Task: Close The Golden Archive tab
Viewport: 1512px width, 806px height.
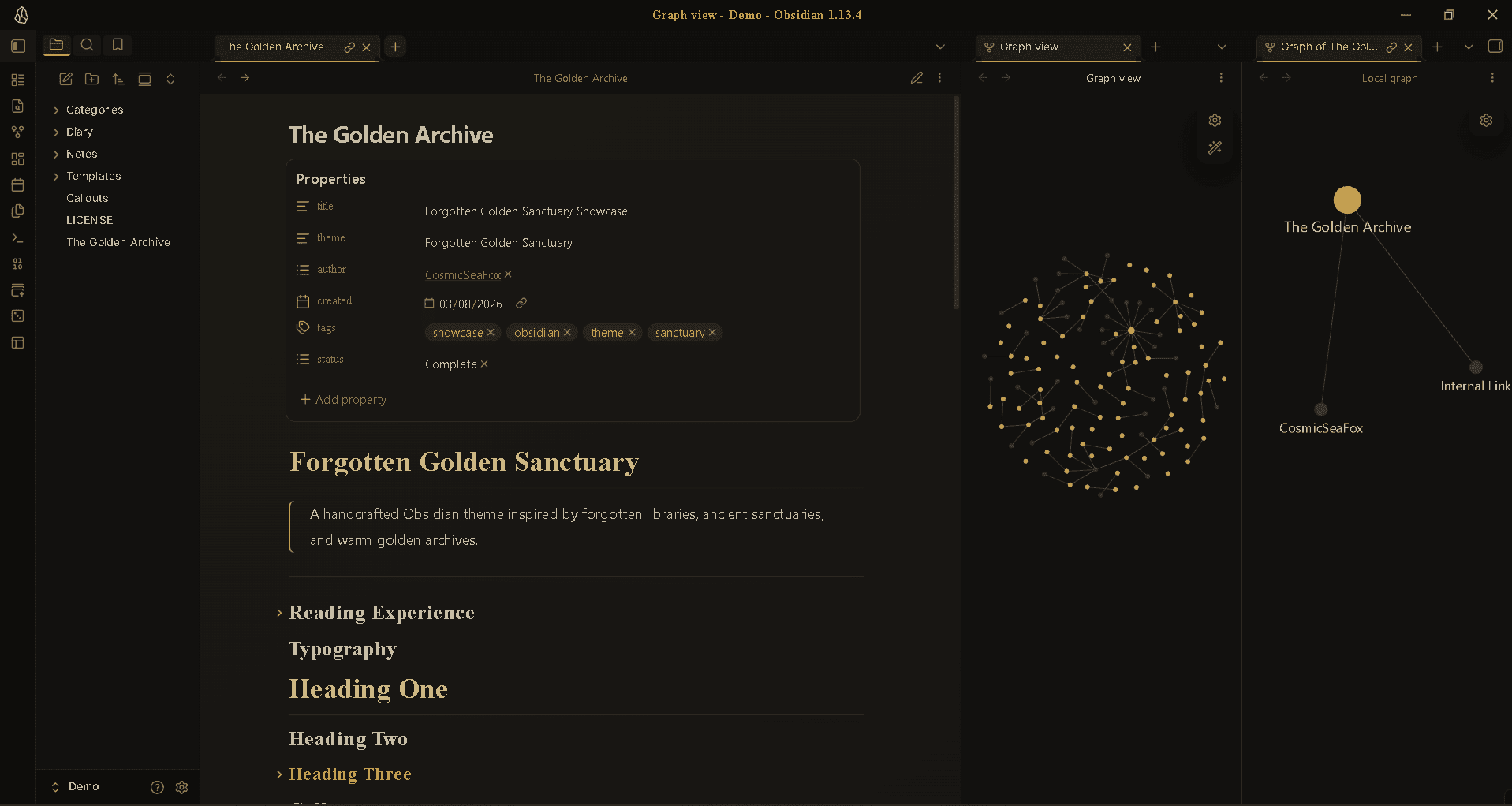Action: point(367,47)
